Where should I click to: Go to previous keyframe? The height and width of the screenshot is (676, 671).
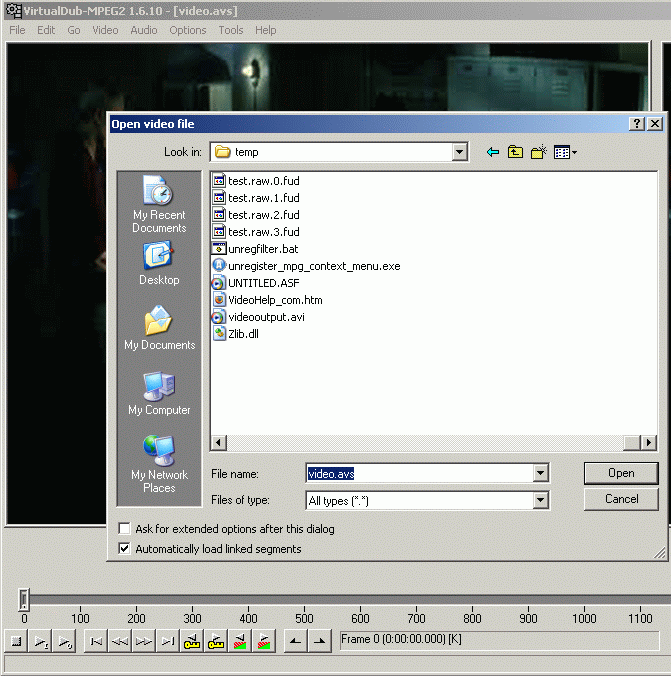click(192, 641)
